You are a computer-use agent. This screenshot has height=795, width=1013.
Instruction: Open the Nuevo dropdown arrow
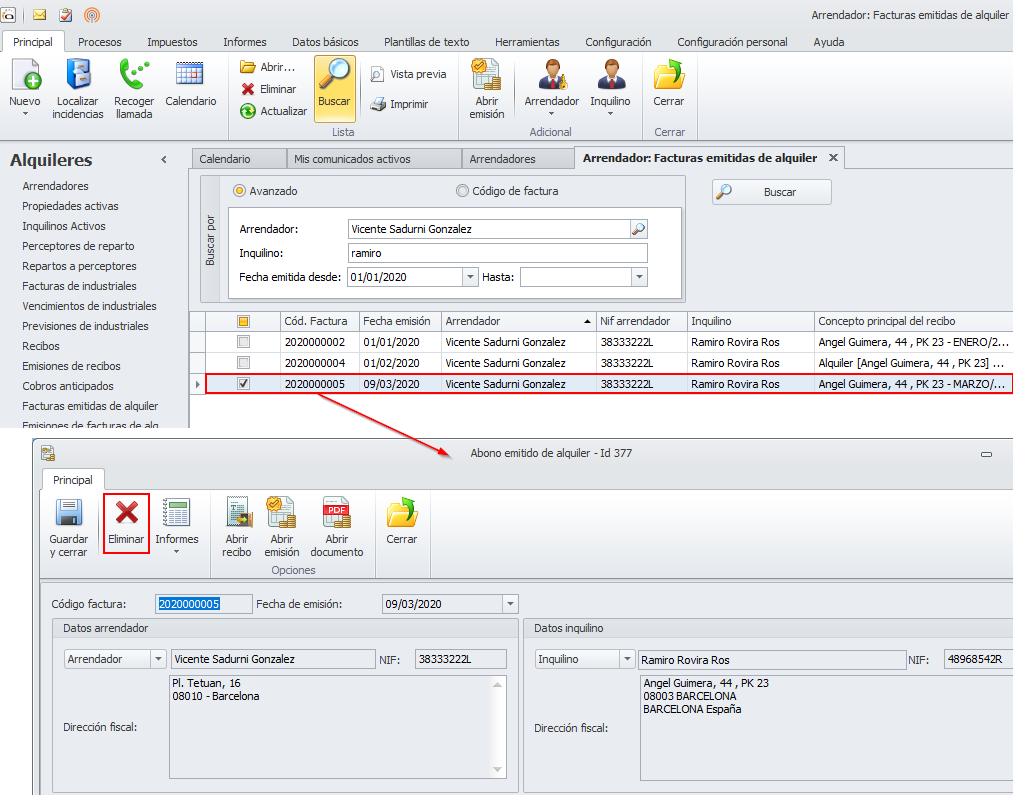pos(25,114)
